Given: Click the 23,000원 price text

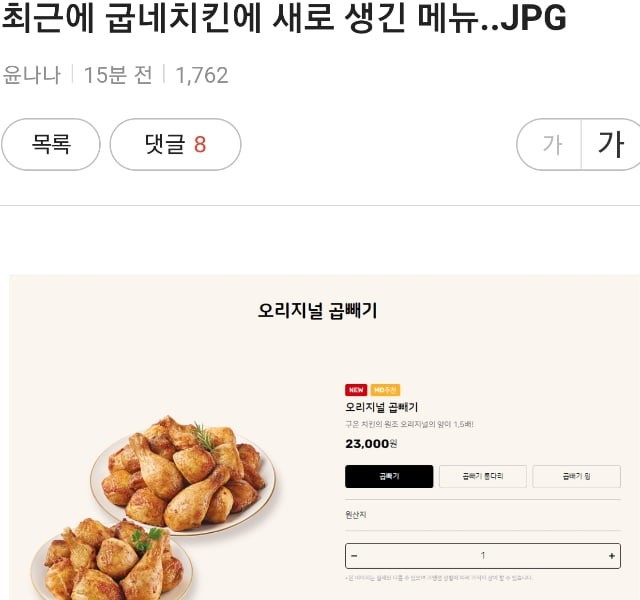Looking at the screenshot, I should [x=371, y=444].
